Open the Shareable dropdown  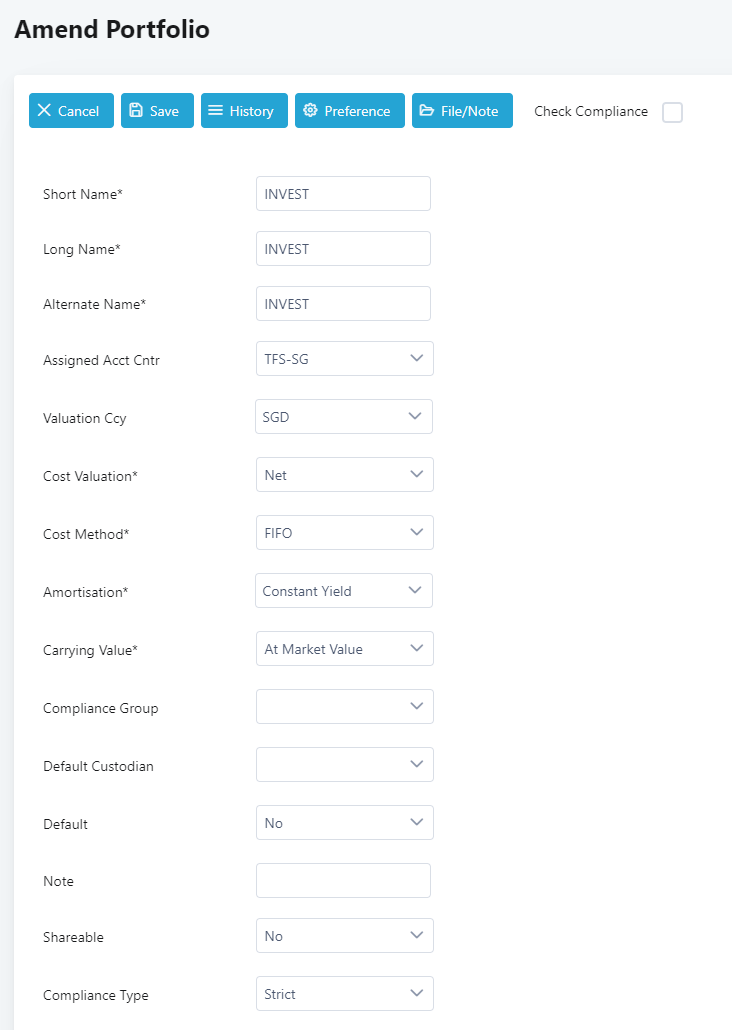[344, 936]
